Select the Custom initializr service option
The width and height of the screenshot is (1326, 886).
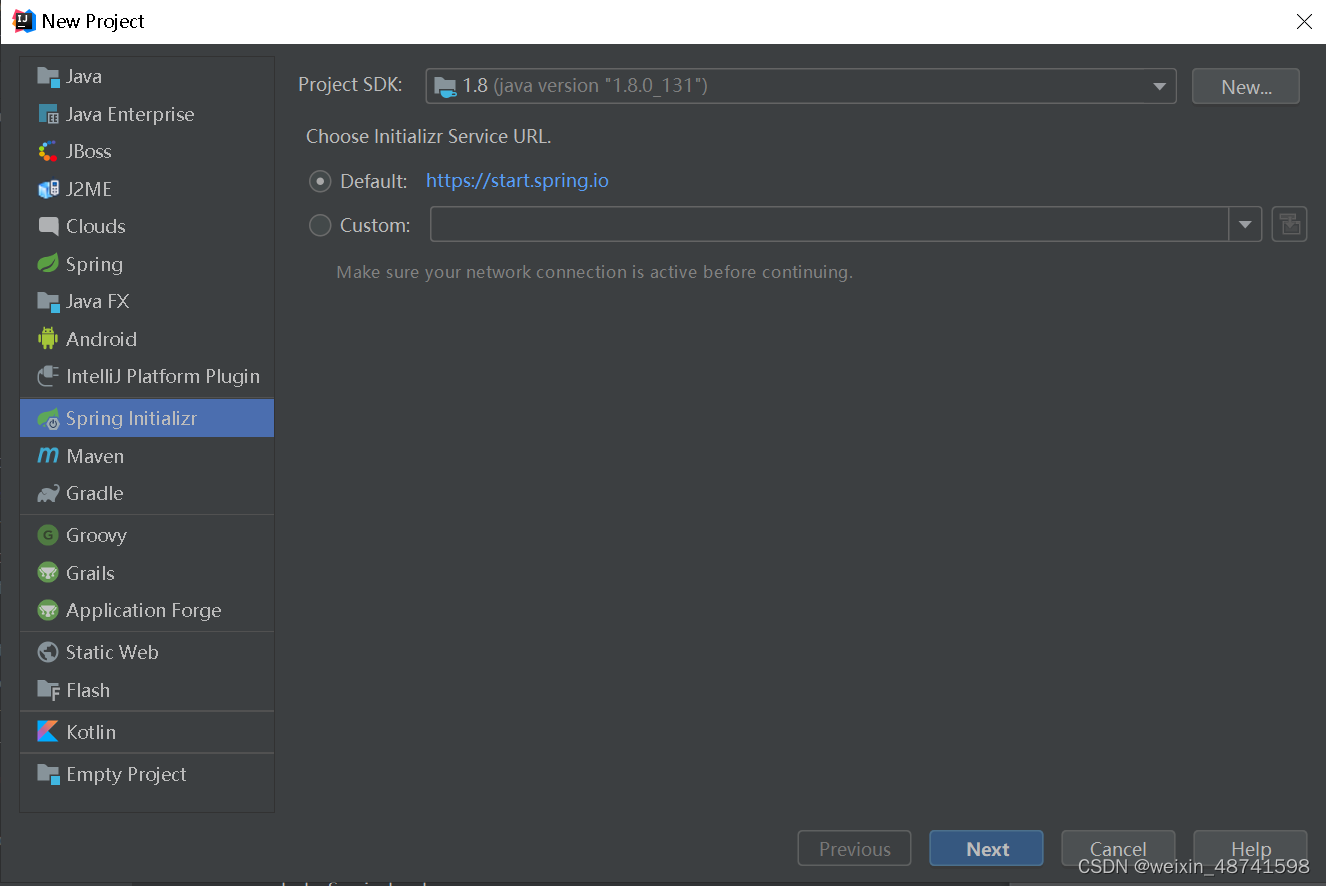click(320, 225)
